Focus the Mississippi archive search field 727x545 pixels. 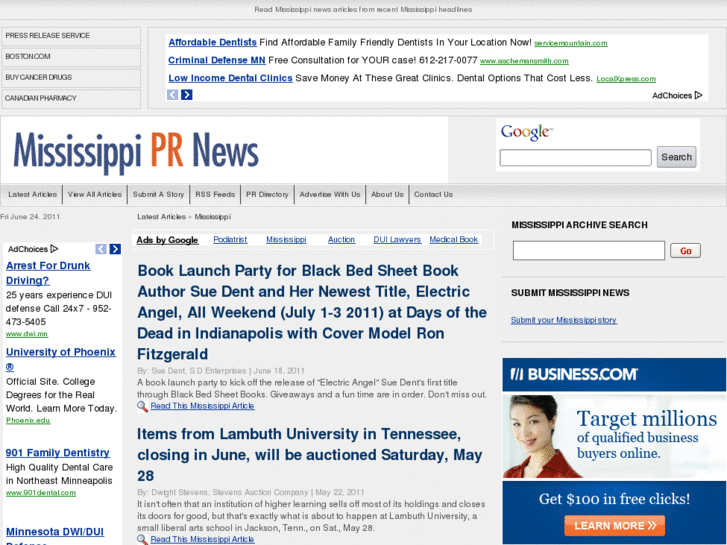589,251
